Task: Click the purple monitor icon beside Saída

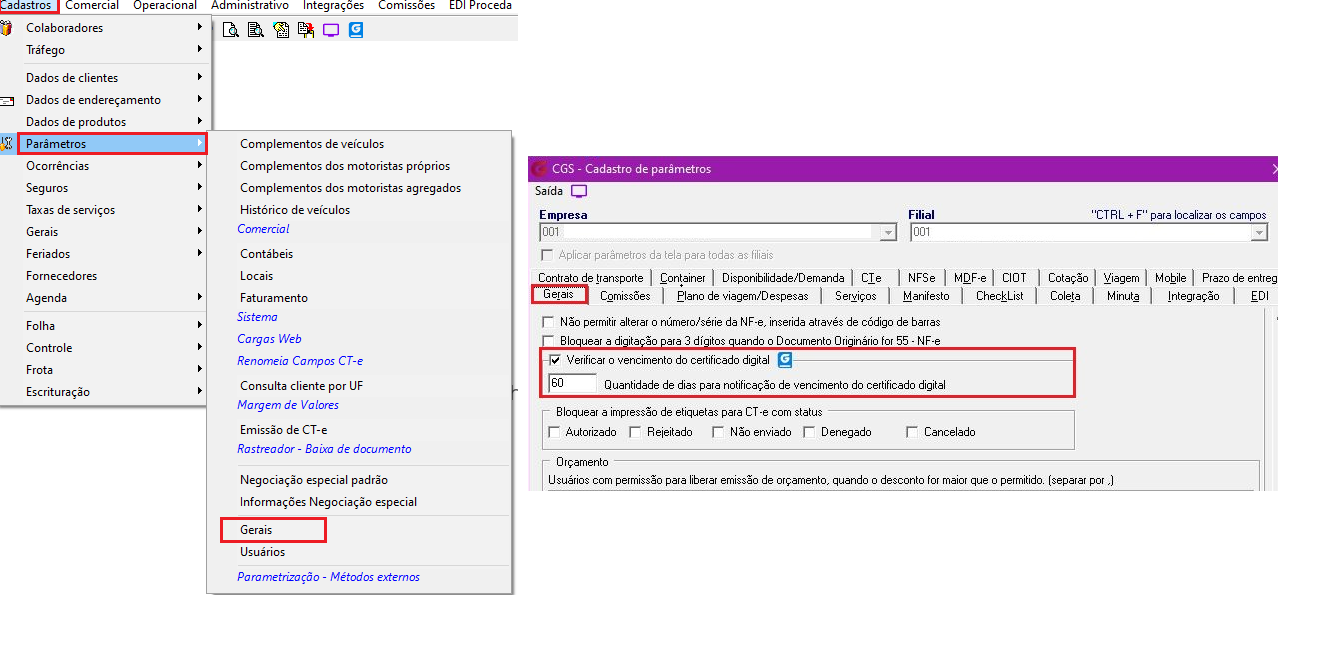Action: 579,191
